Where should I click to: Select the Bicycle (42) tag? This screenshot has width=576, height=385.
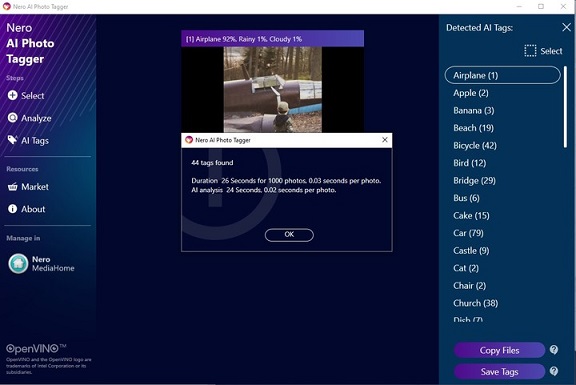(x=475, y=145)
